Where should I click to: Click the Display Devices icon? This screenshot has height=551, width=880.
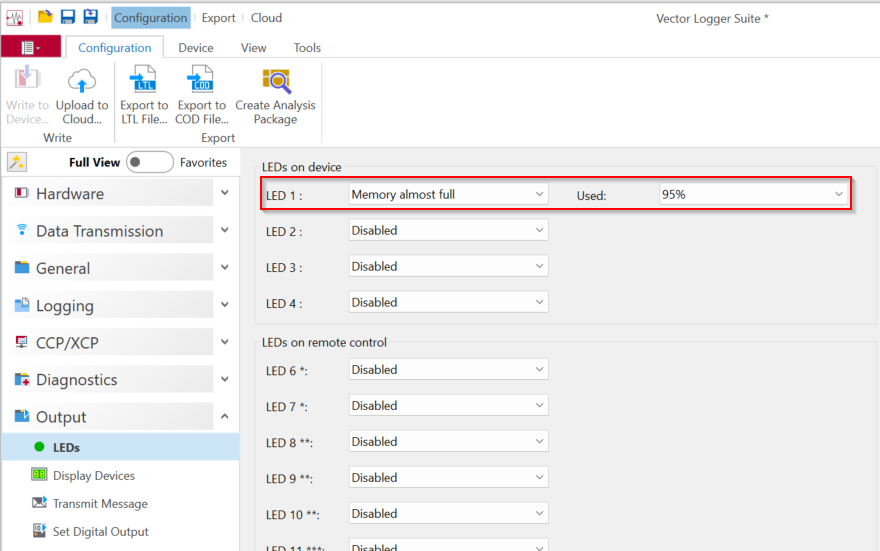tap(39, 474)
